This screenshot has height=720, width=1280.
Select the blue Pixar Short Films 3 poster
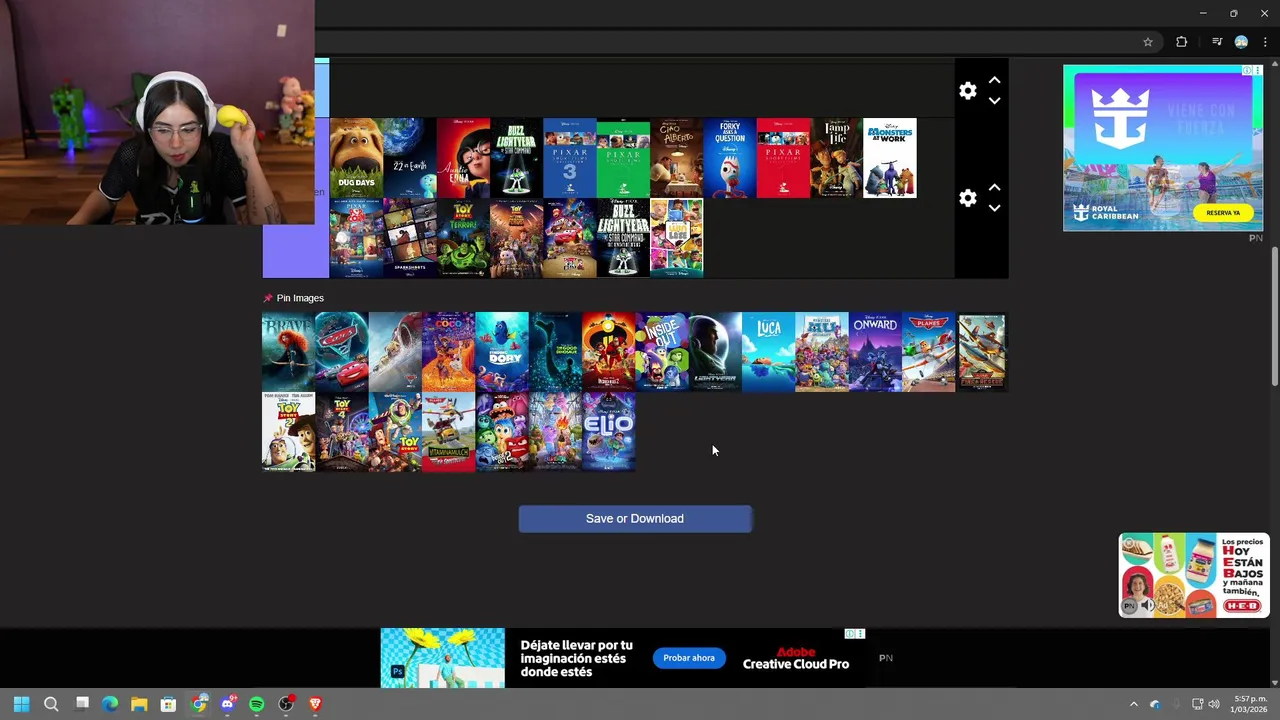pyautogui.click(x=570, y=158)
